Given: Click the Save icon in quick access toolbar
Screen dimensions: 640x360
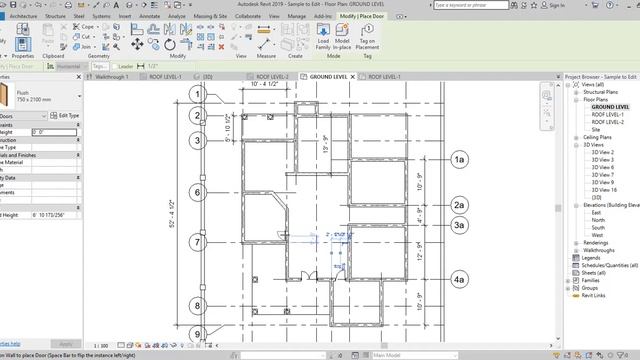Looking at the screenshot, I should click(x=13, y=5).
